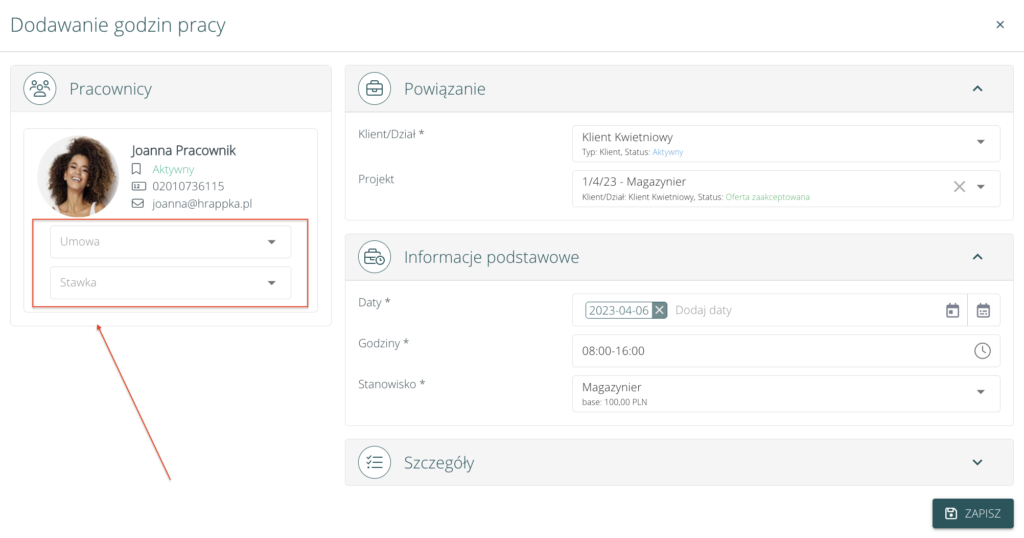Image resolution: width=1024 pixels, height=538 pixels.
Task: Remove the 2023-04-06 date chip
Action: [x=659, y=310]
